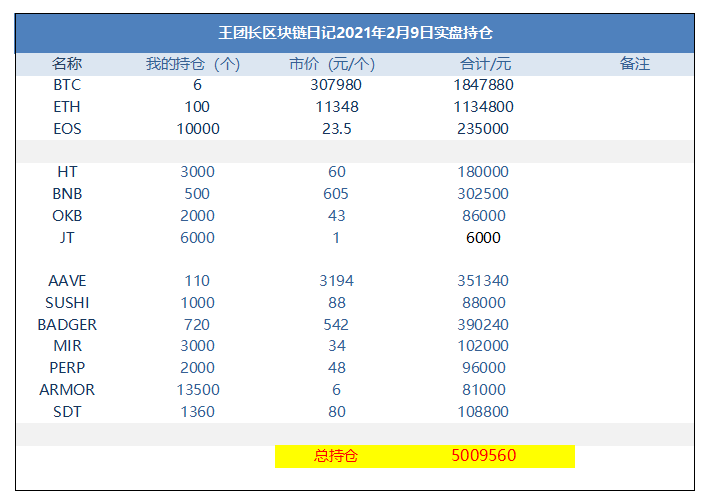Click BADGER holding cell 720
709x504 pixels.
(197, 325)
